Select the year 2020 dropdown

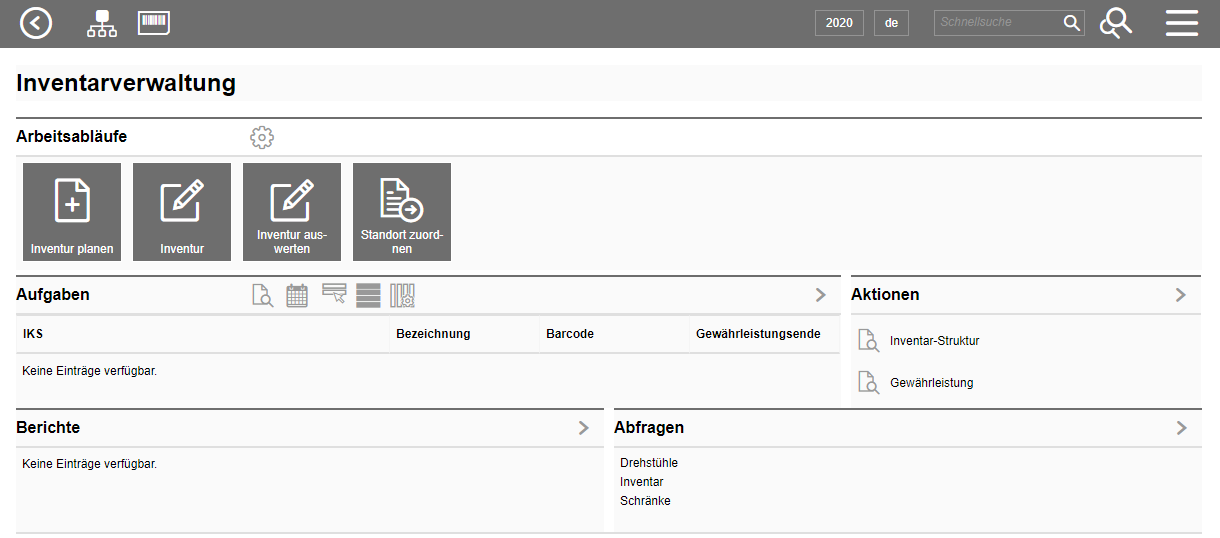pyautogui.click(x=839, y=23)
